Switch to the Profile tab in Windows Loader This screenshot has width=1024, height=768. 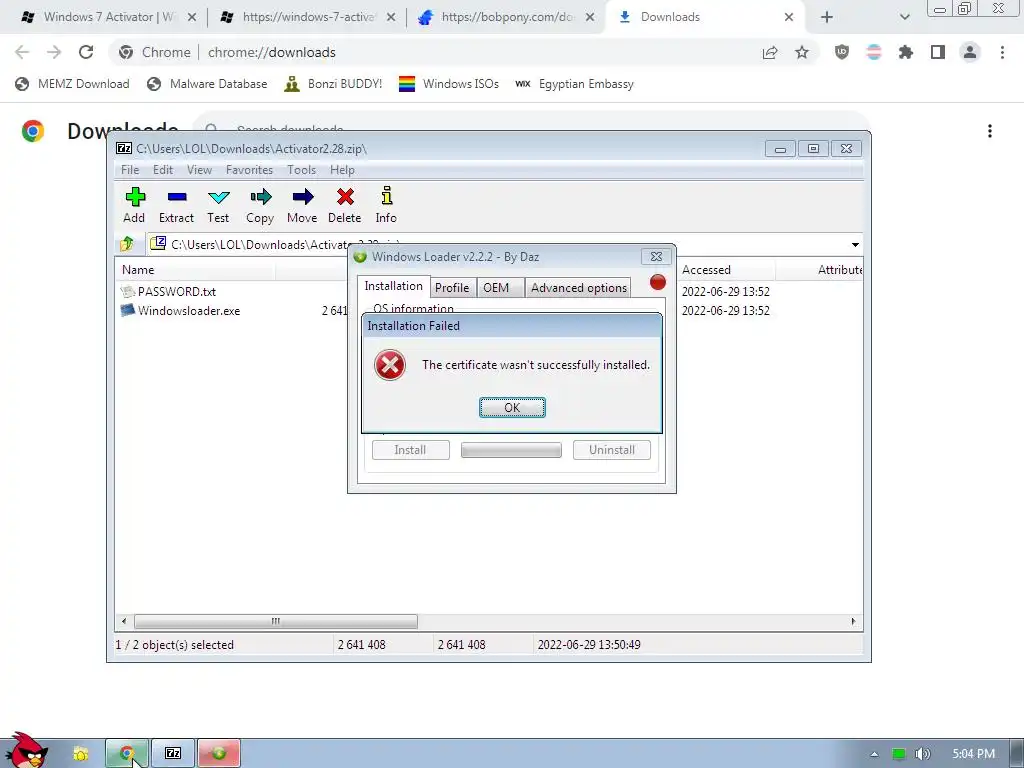452,288
